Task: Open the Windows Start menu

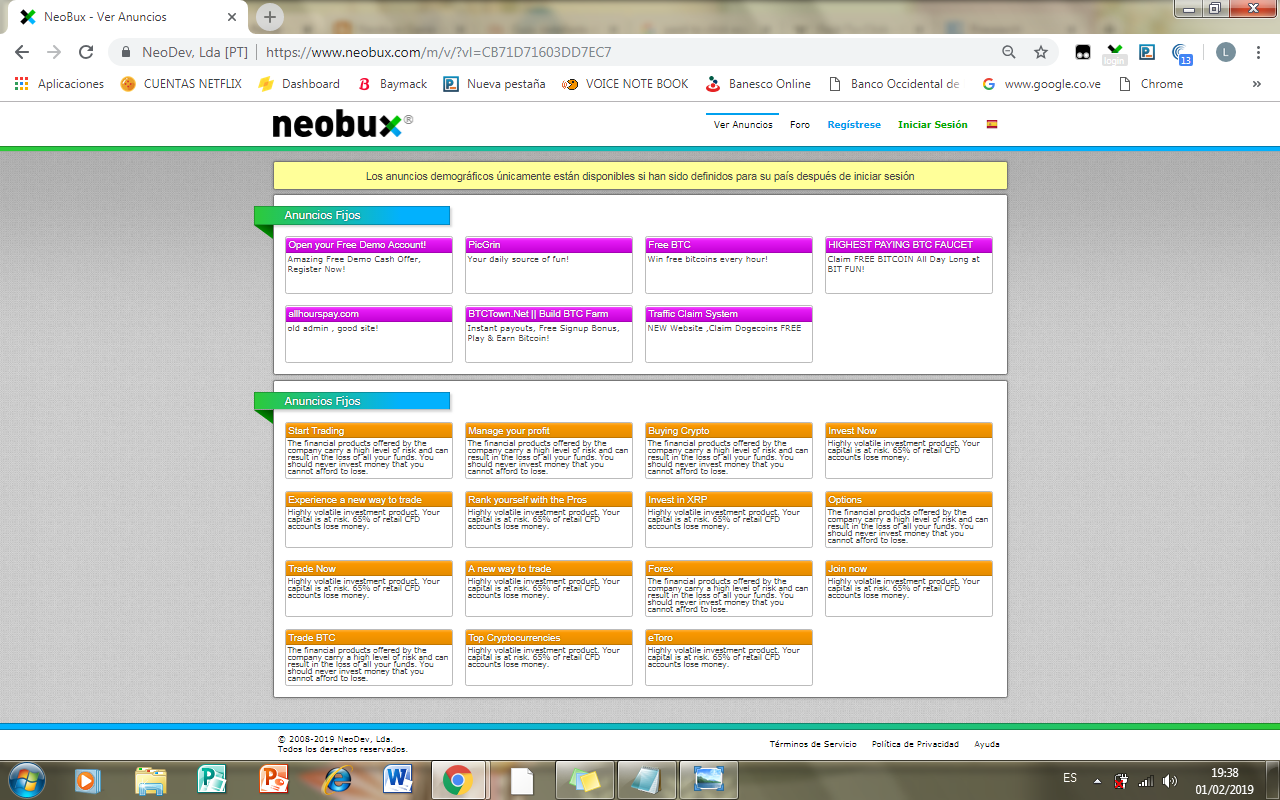Action: click(25, 779)
